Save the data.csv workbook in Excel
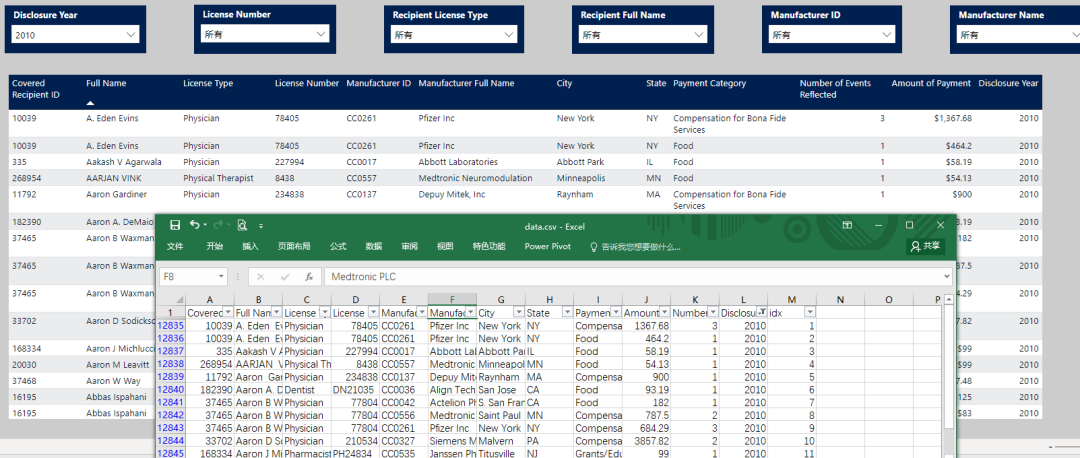This screenshot has height=458, width=1080. coord(175,225)
